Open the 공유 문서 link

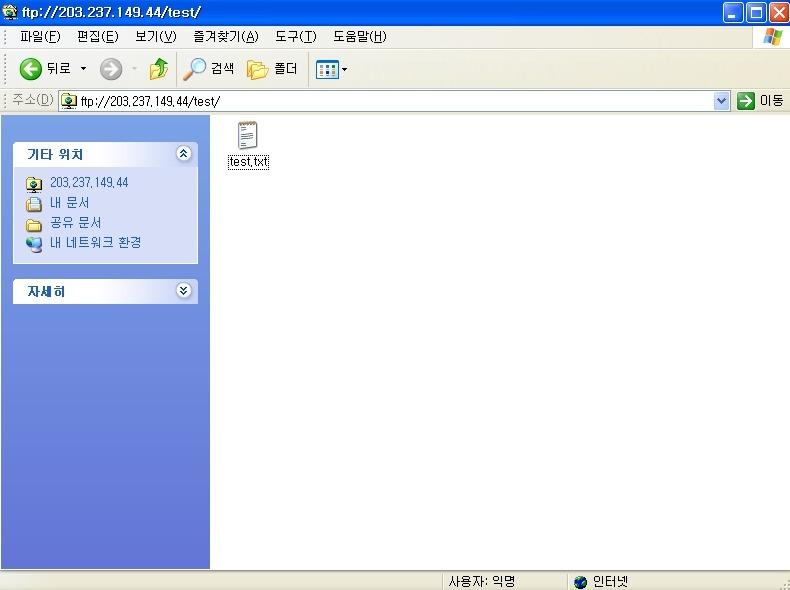pos(76,223)
